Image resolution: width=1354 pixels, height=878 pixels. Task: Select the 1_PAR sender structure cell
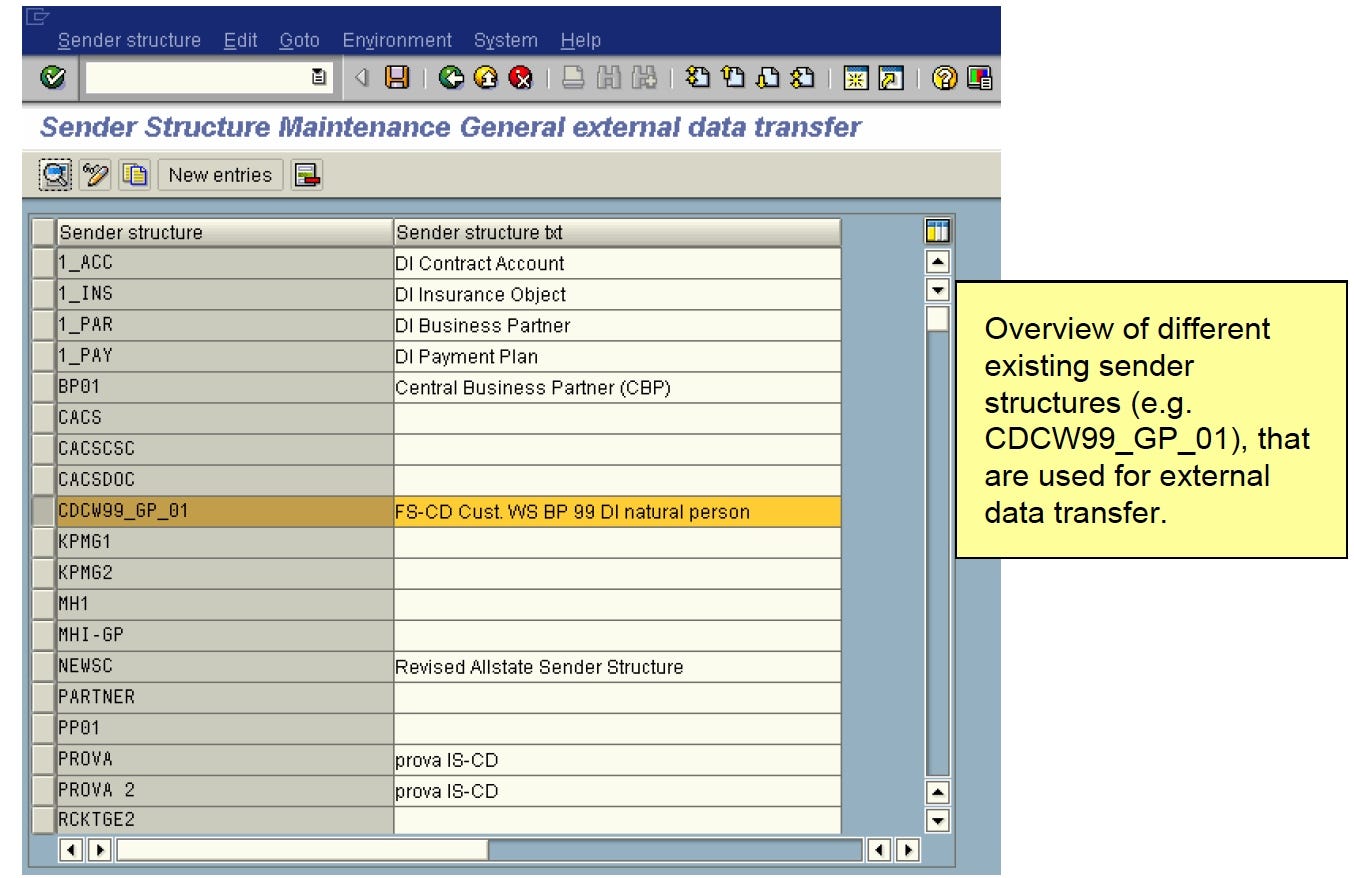(224, 326)
